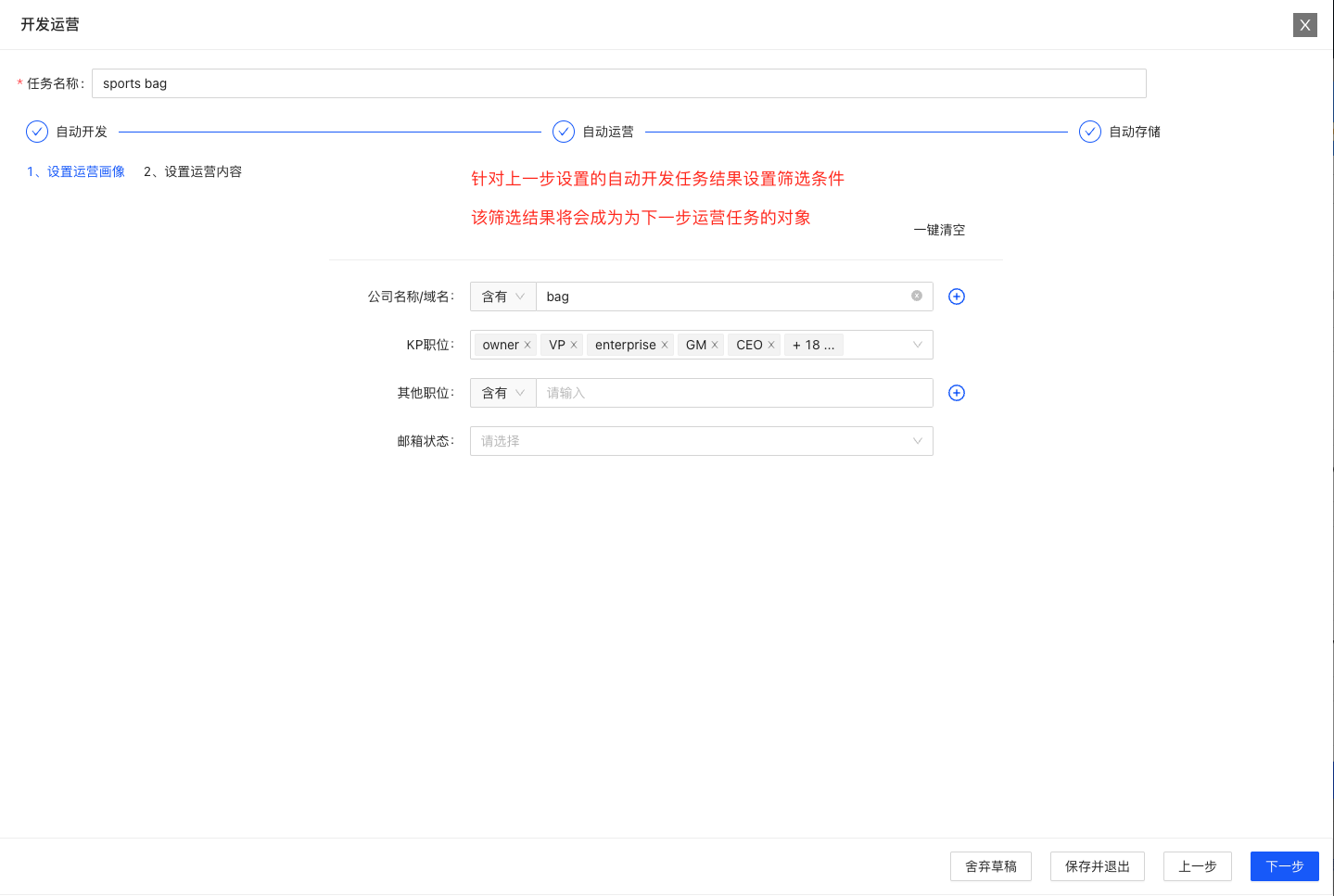Click the VP tag text
This screenshot has width=1334, height=896.
[557, 345]
